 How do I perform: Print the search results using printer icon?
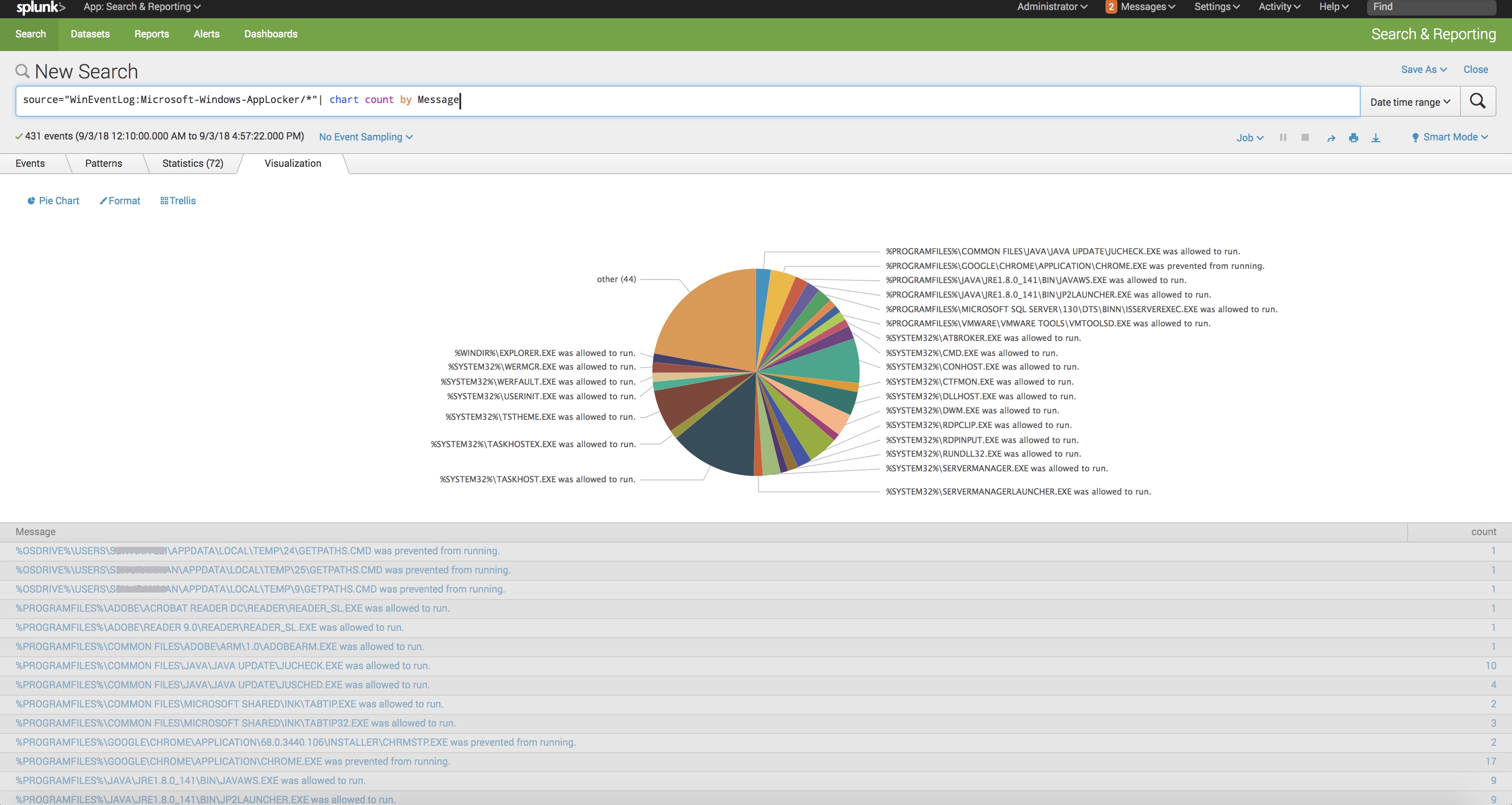click(x=1353, y=137)
